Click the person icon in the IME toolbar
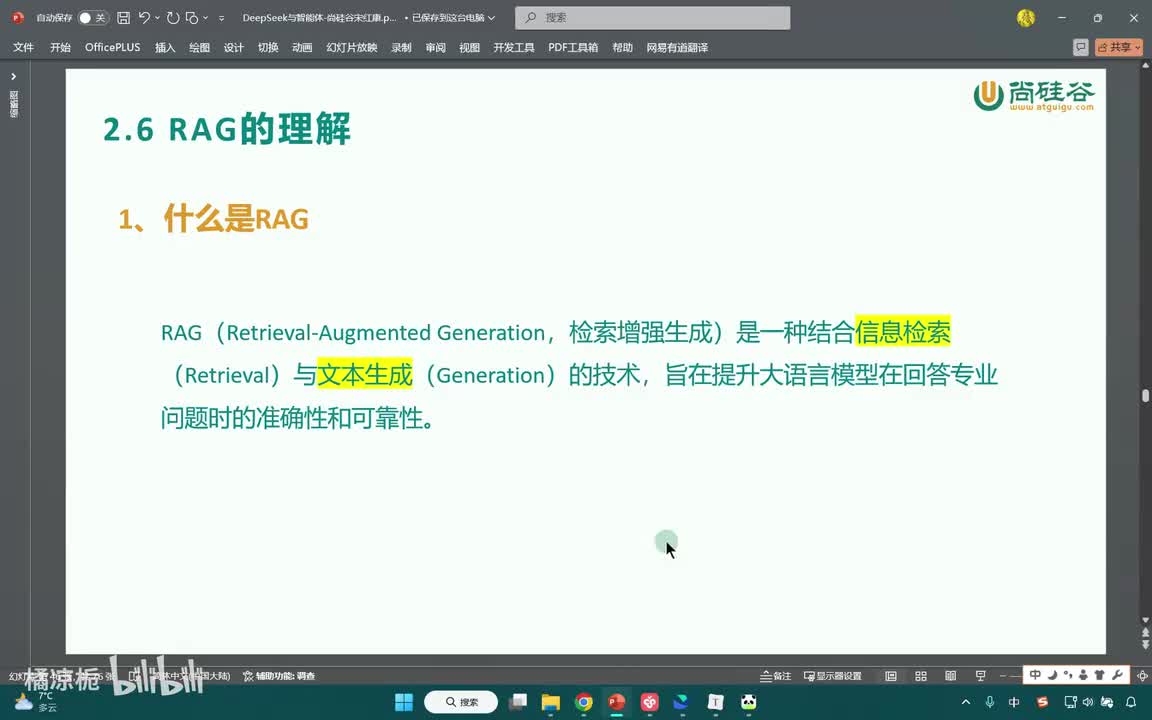This screenshot has width=1152, height=720. [x=1083, y=675]
